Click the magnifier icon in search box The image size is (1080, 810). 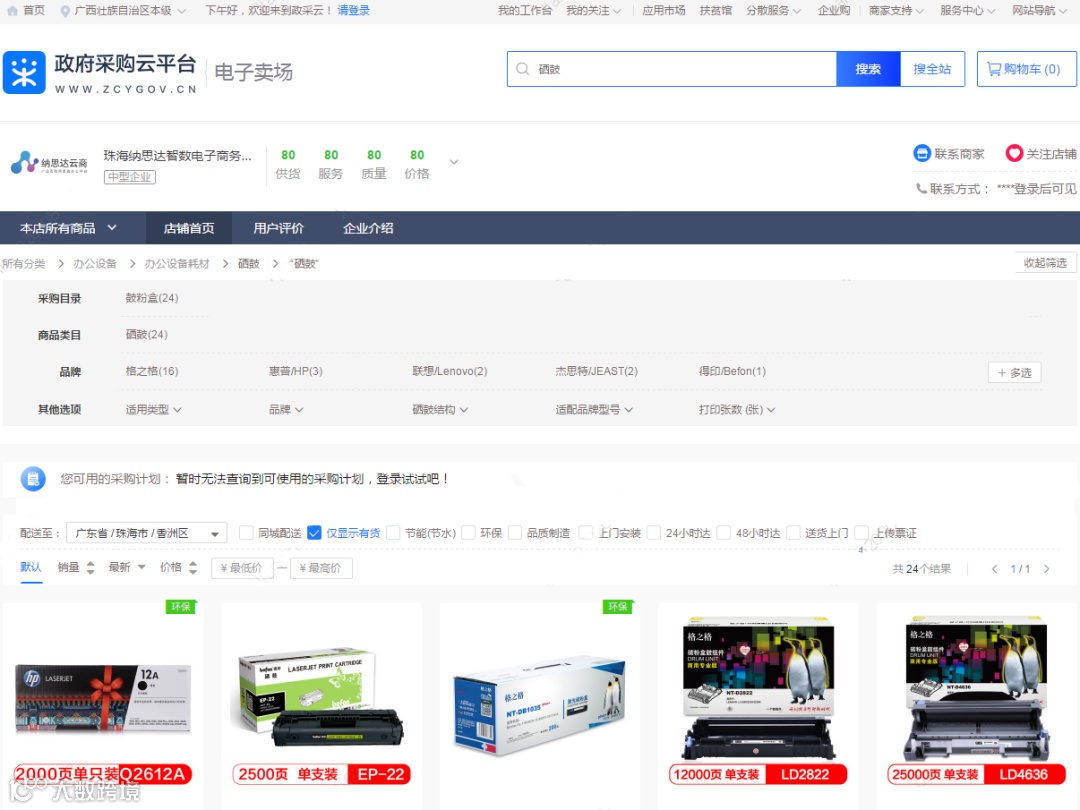(x=523, y=69)
